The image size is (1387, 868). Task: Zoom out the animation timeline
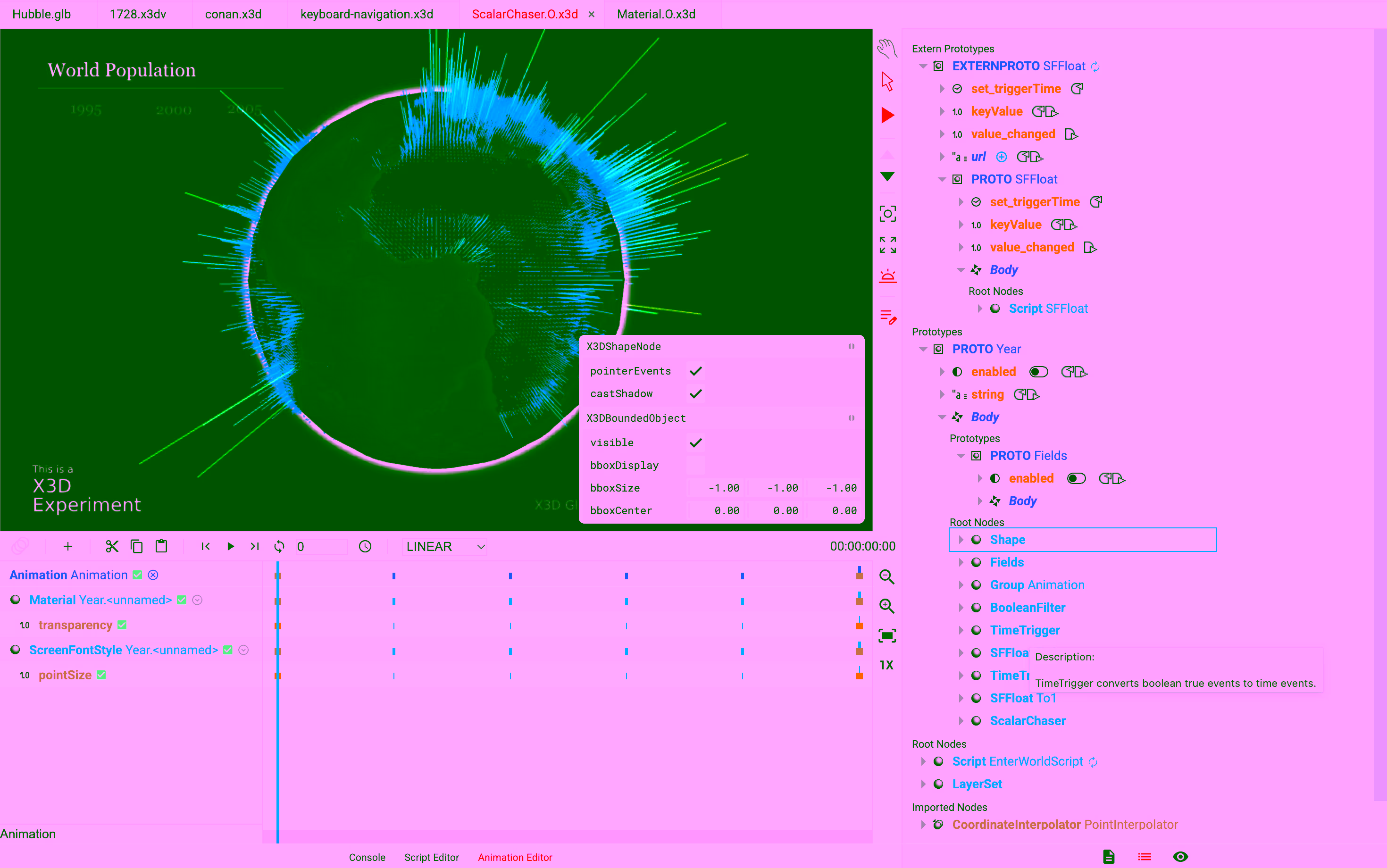tap(886, 577)
